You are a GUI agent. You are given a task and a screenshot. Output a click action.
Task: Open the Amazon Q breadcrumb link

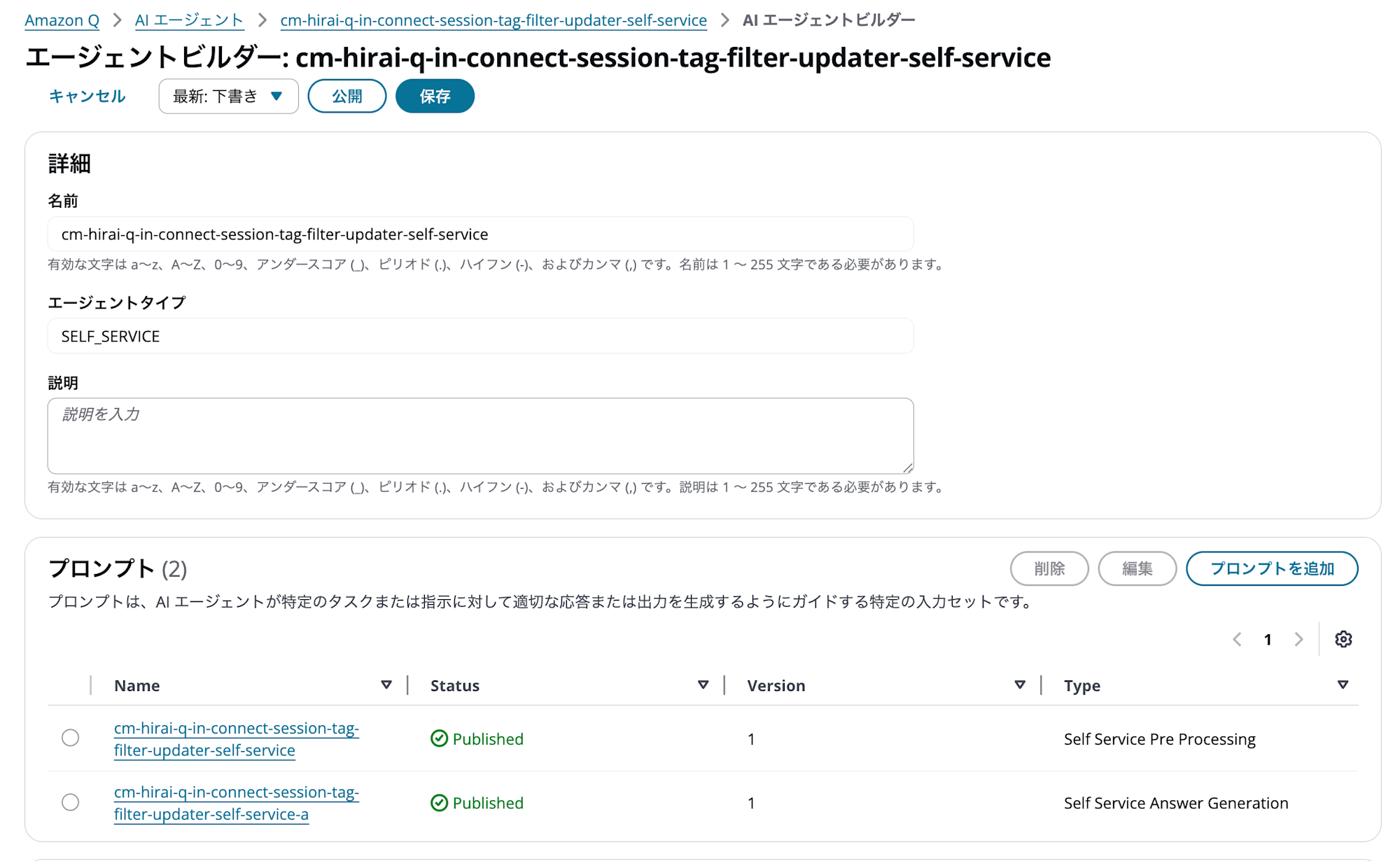pyautogui.click(x=62, y=20)
